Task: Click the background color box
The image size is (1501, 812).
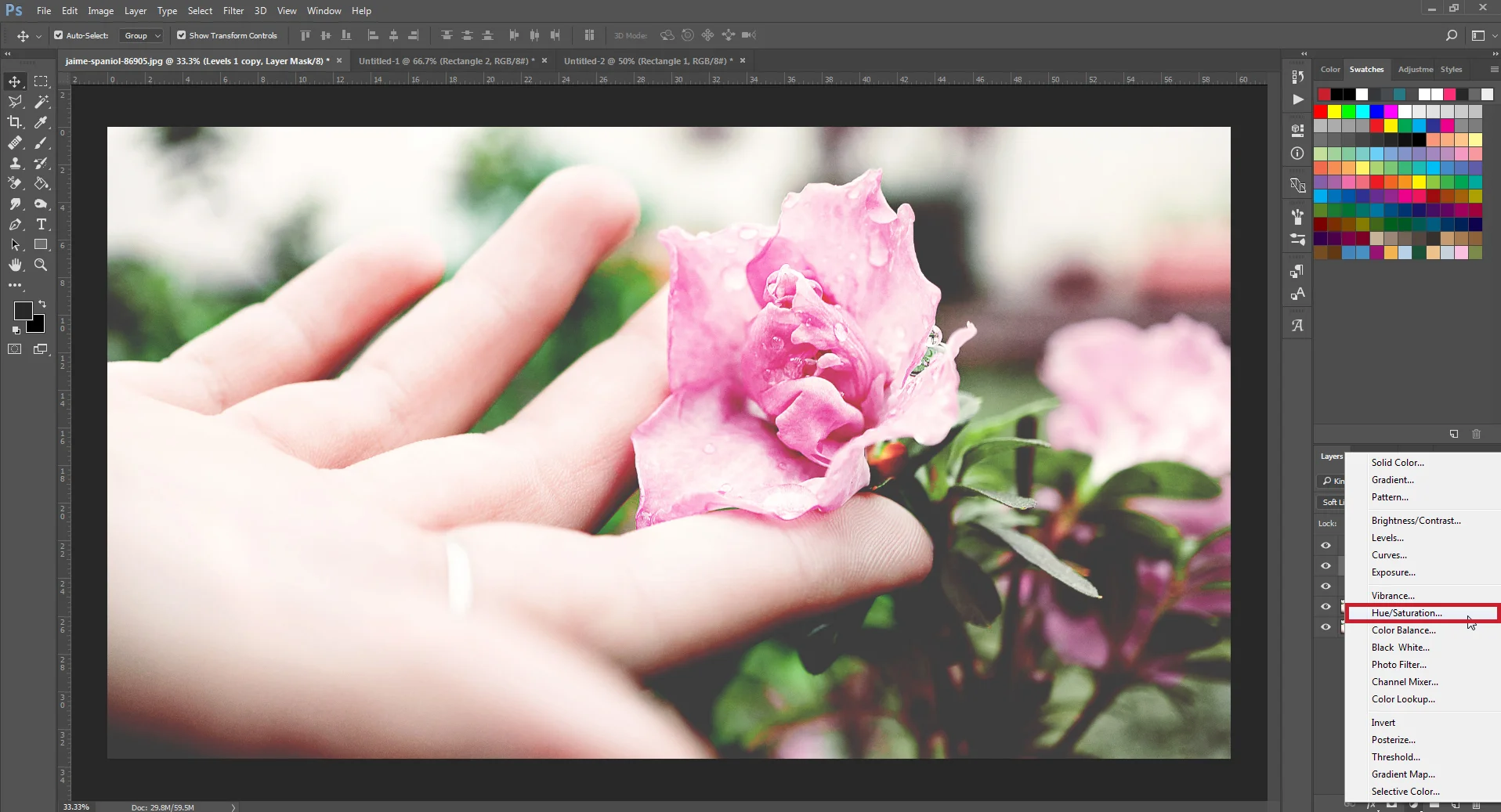Action: pyautogui.click(x=37, y=324)
